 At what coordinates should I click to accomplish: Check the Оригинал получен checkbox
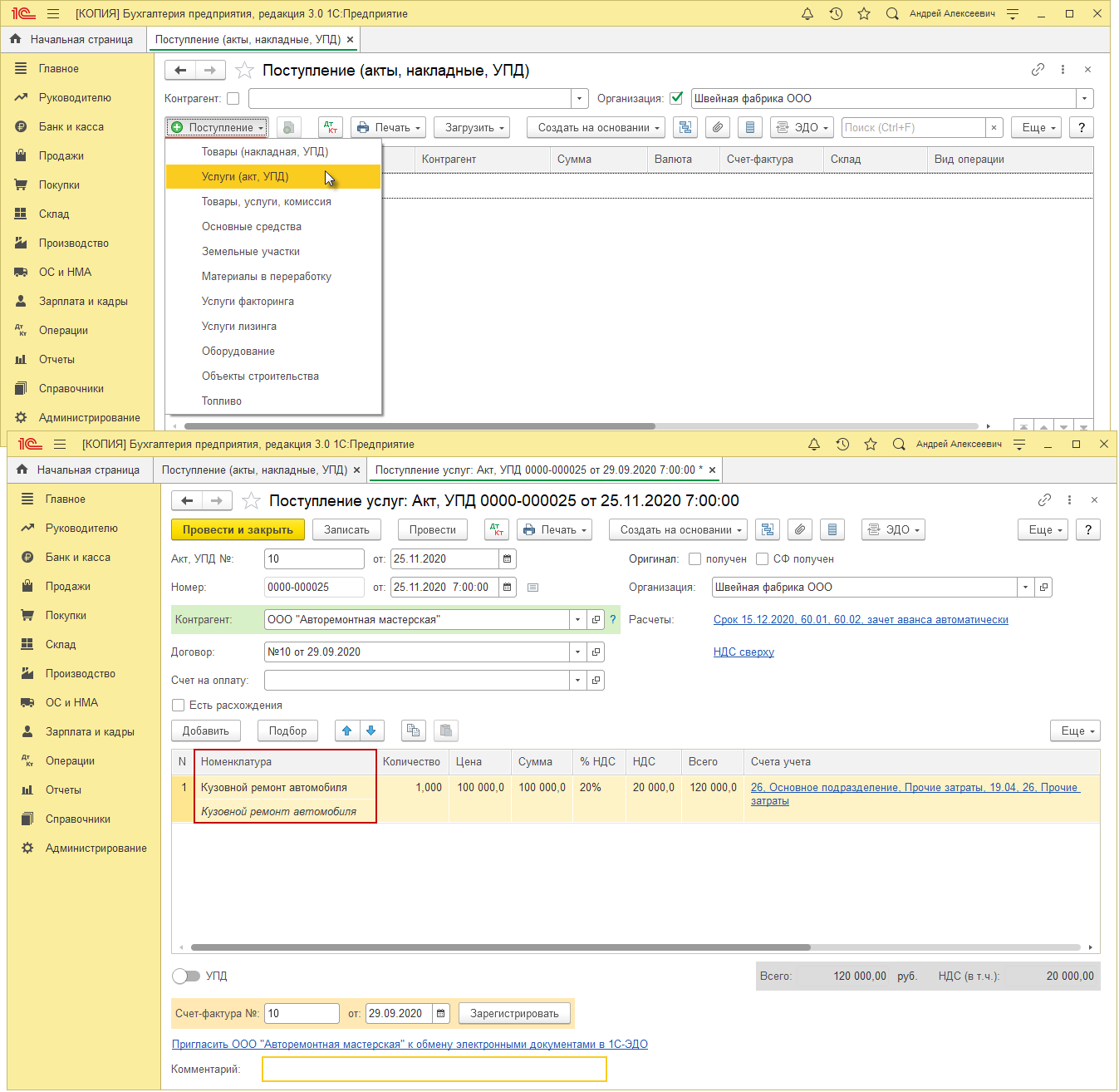(x=695, y=558)
